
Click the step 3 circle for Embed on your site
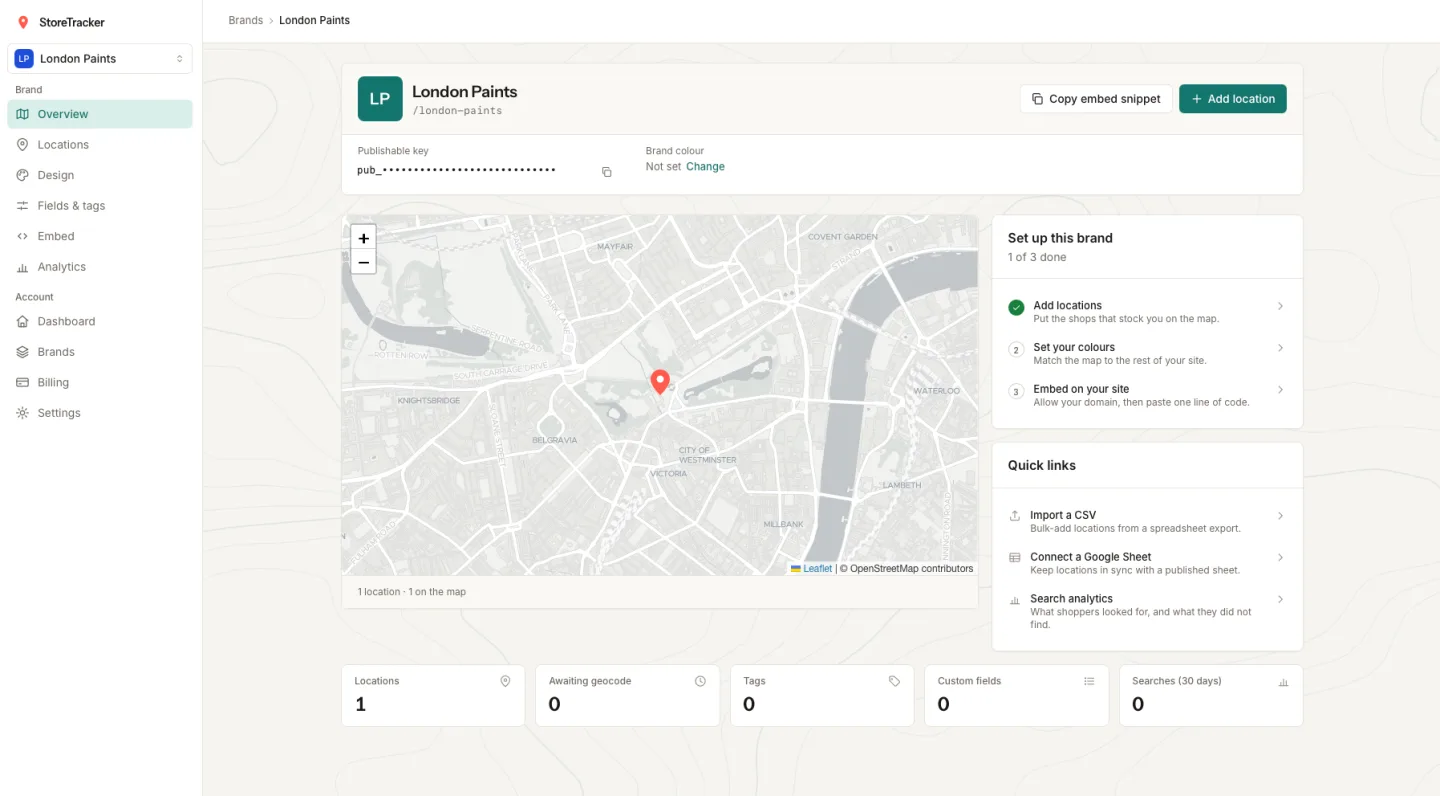(x=1016, y=391)
